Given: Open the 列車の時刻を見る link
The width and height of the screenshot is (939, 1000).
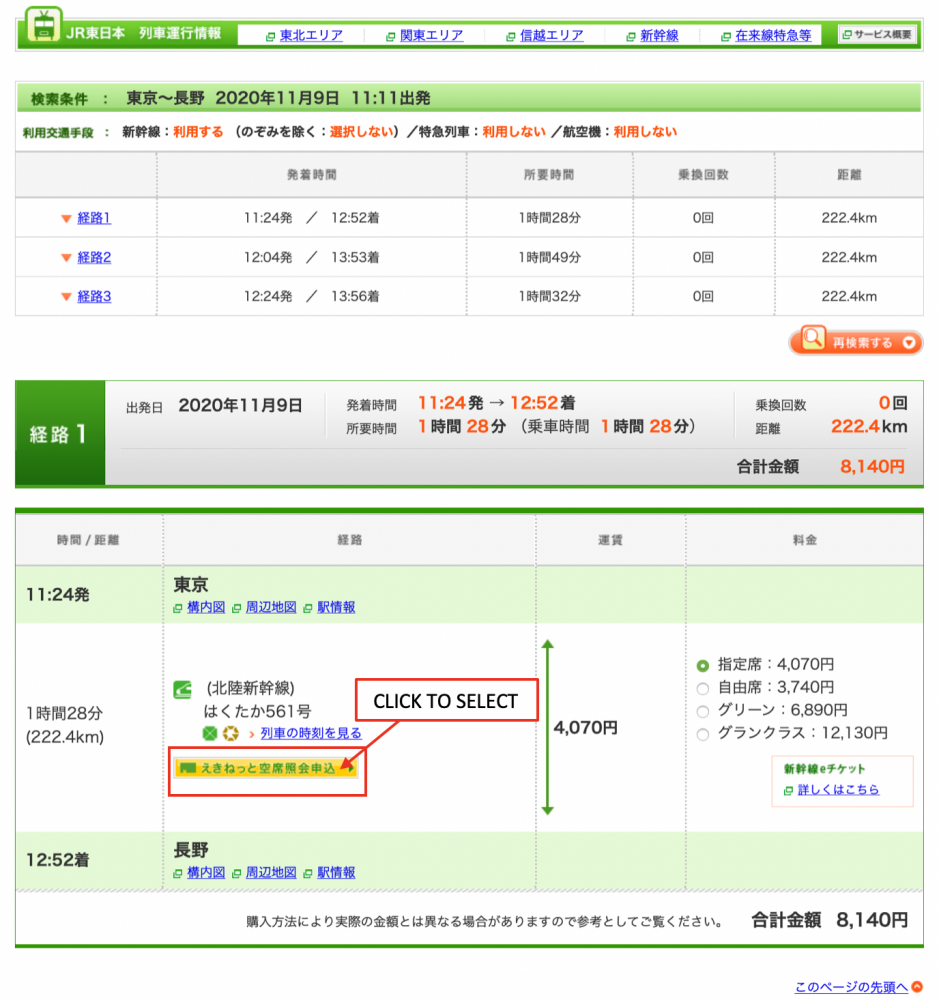Looking at the screenshot, I should coord(311,734).
